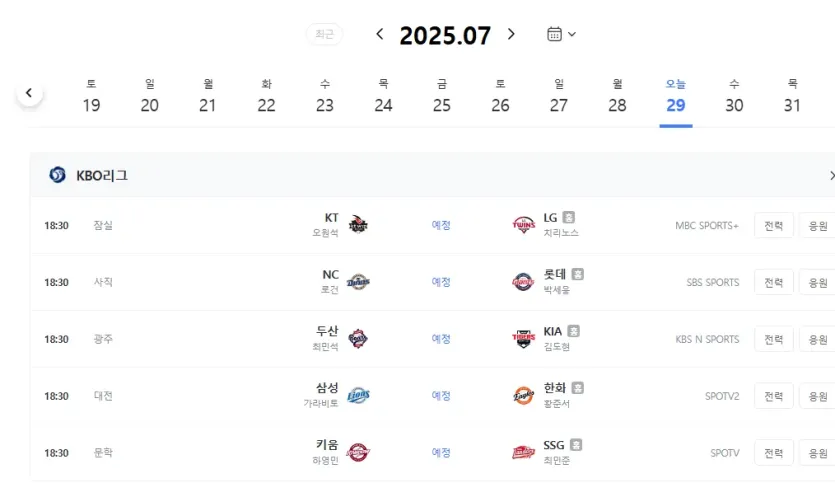Show earlier dates with left circular arrow
Screen dimensions: 835x483
(29, 93)
